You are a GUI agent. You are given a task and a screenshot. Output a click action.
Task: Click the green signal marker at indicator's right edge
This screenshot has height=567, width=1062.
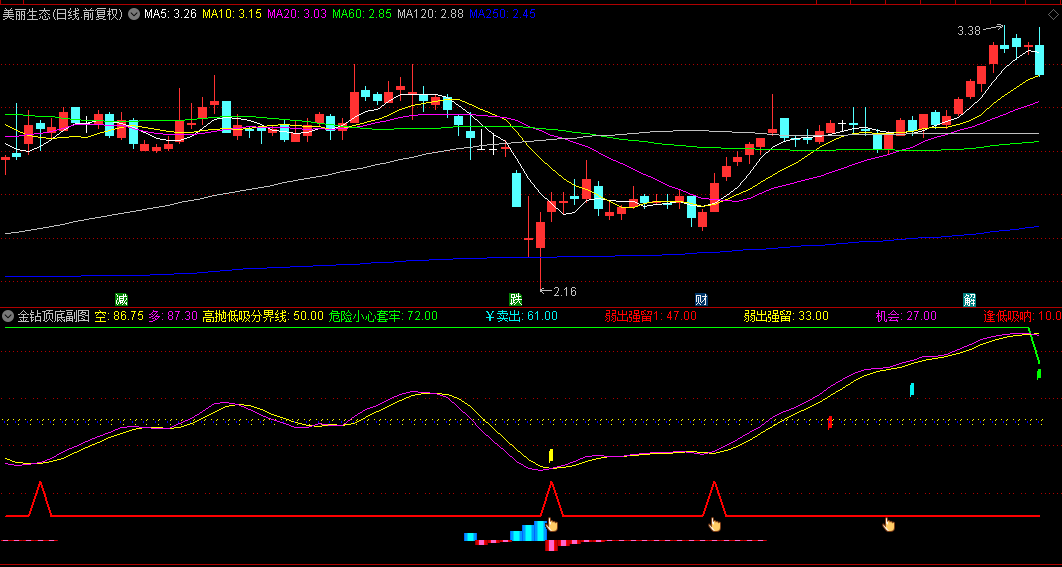pyautogui.click(x=1039, y=373)
